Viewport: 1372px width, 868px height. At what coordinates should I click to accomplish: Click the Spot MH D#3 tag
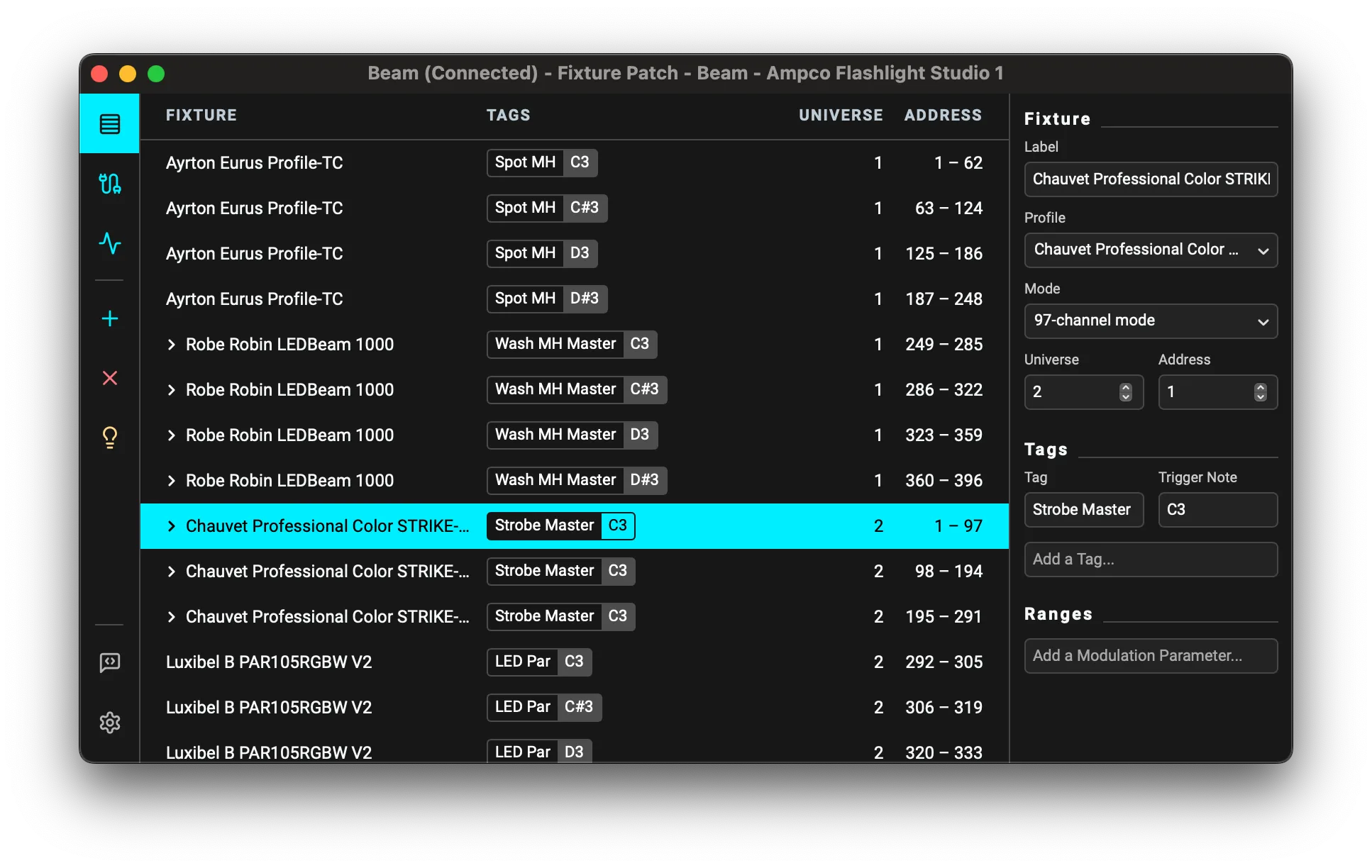[546, 299]
